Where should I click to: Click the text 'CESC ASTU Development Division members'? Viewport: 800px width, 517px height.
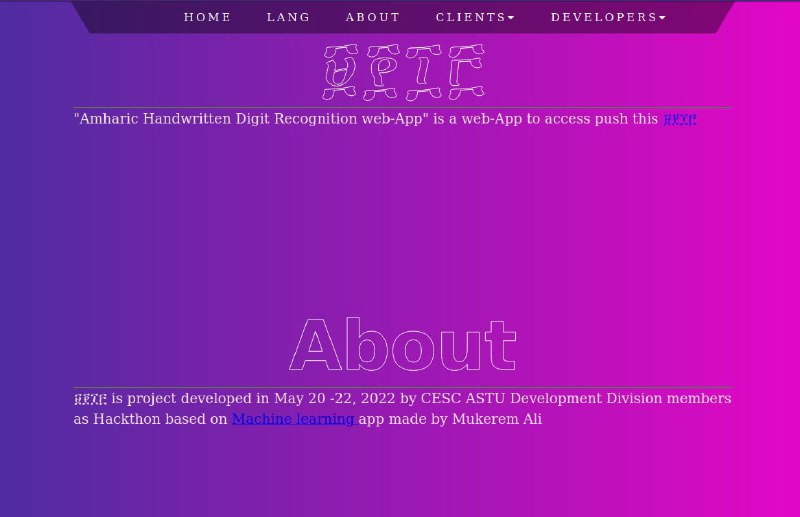pyautogui.click(x=576, y=398)
